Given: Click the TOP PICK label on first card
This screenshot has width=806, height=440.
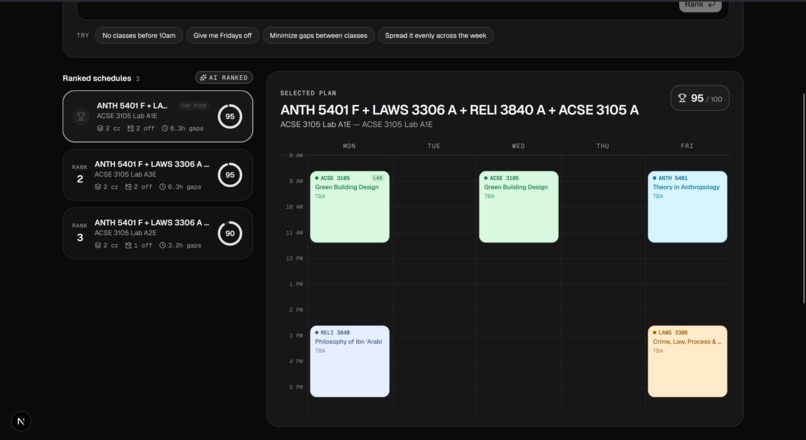Looking at the screenshot, I should 194,106.
